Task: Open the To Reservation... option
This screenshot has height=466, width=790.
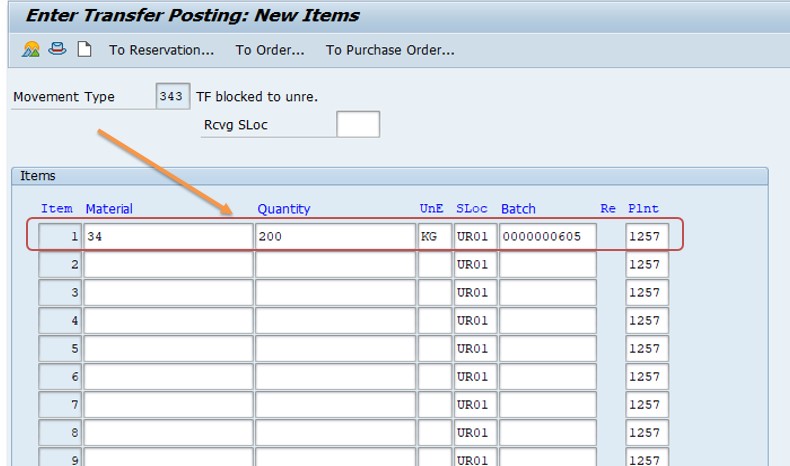Action: pyautogui.click(x=161, y=50)
